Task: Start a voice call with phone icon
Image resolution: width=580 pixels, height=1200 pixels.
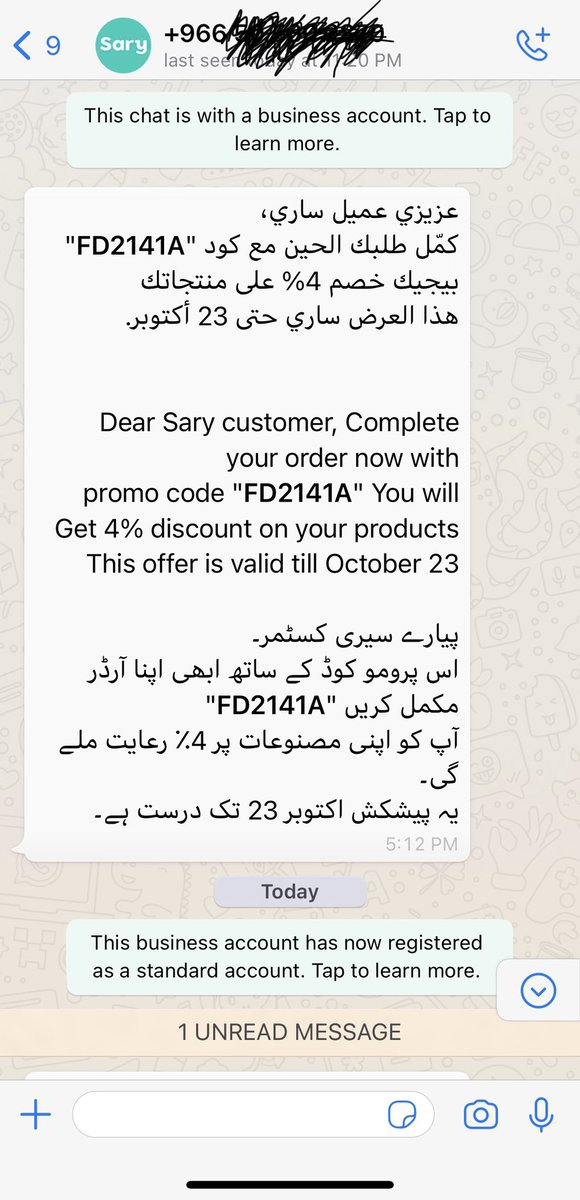Action: pyautogui.click(x=532, y=43)
